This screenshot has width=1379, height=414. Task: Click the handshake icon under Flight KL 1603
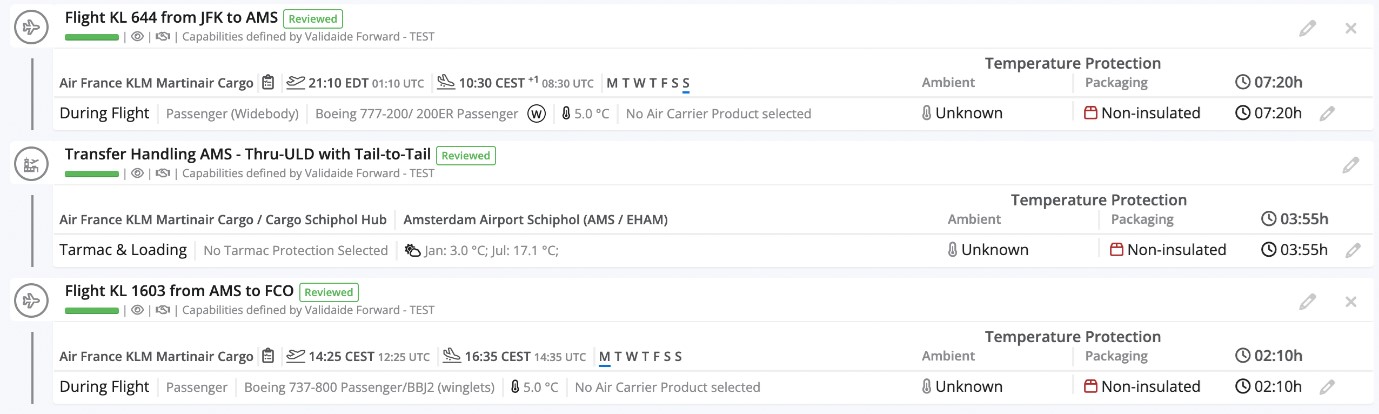coord(163,310)
